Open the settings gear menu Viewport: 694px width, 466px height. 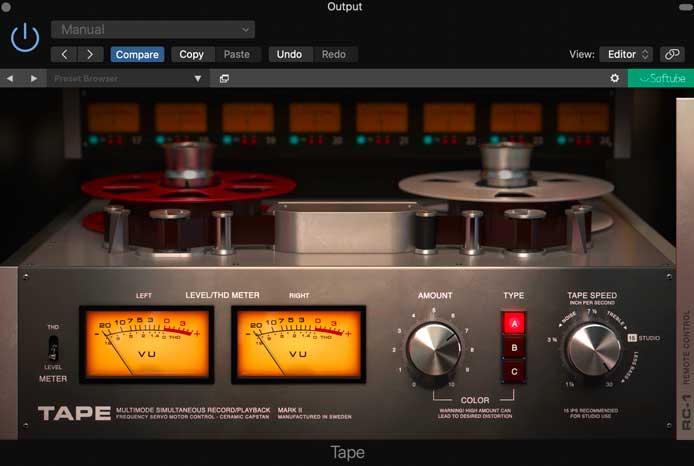coord(615,78)
